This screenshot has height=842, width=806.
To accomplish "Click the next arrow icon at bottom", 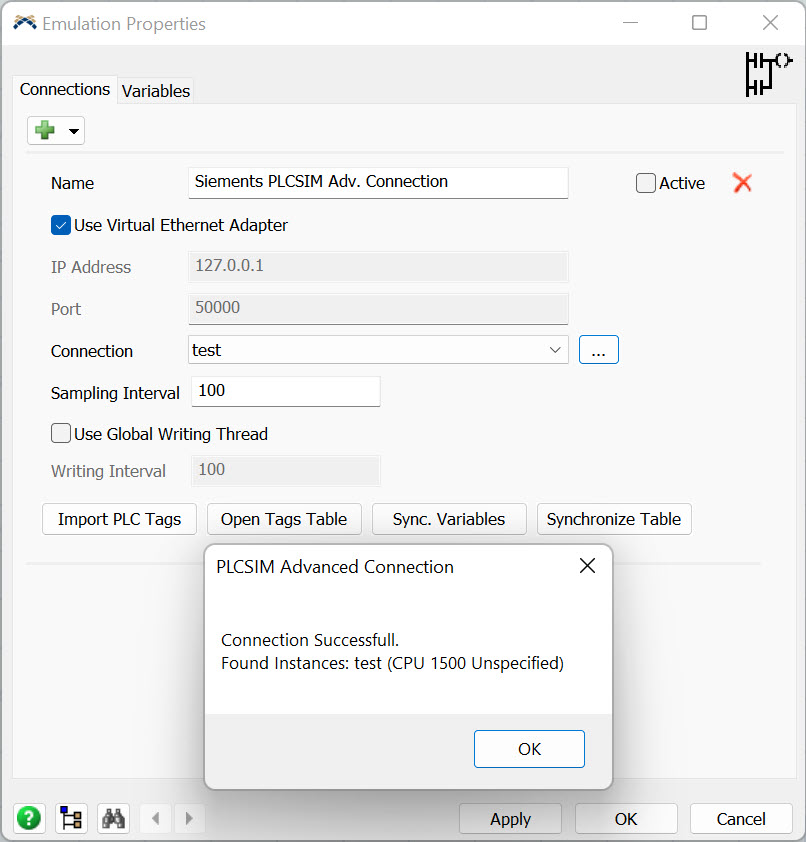I will (x=190, y=818).
